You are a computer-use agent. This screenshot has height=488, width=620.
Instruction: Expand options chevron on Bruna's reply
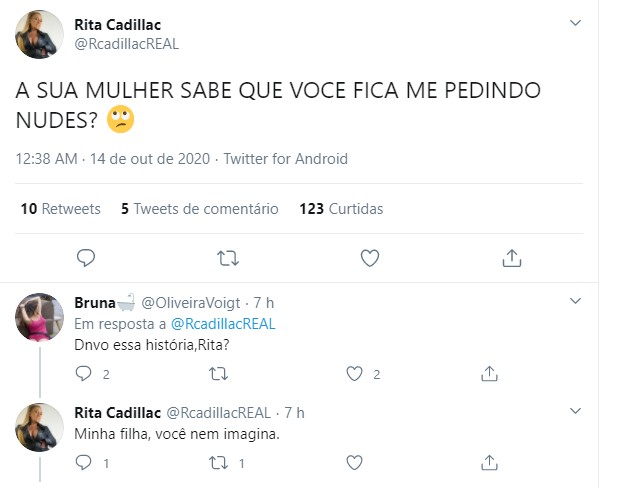(x=575, y=301)
